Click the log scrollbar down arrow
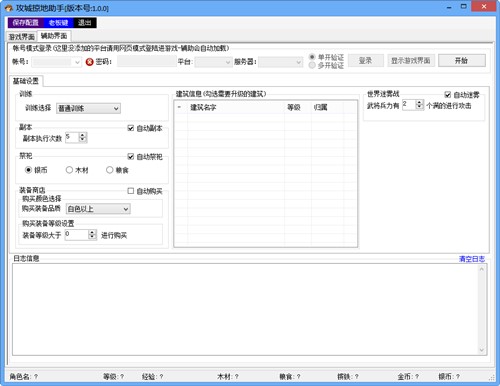The height and width of the screenshot is (386, 500). (x=482, y=350)
